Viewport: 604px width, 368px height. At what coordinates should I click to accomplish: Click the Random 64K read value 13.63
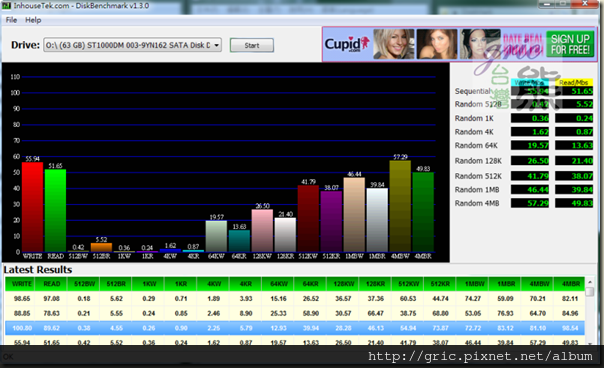(x=574, y=145)
